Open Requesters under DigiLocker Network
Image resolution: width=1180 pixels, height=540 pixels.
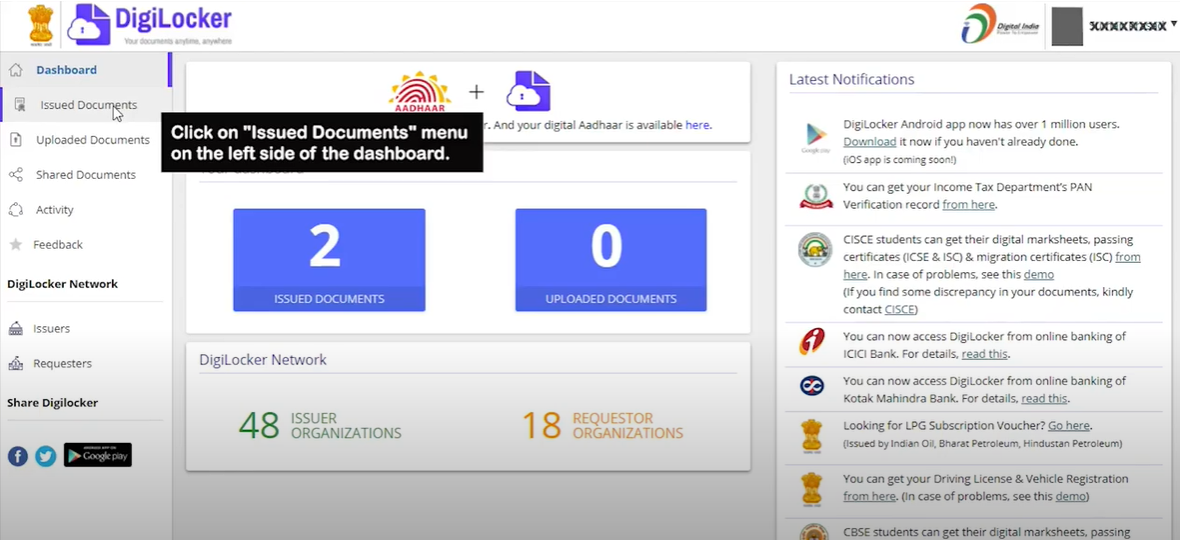coord(62,363)
